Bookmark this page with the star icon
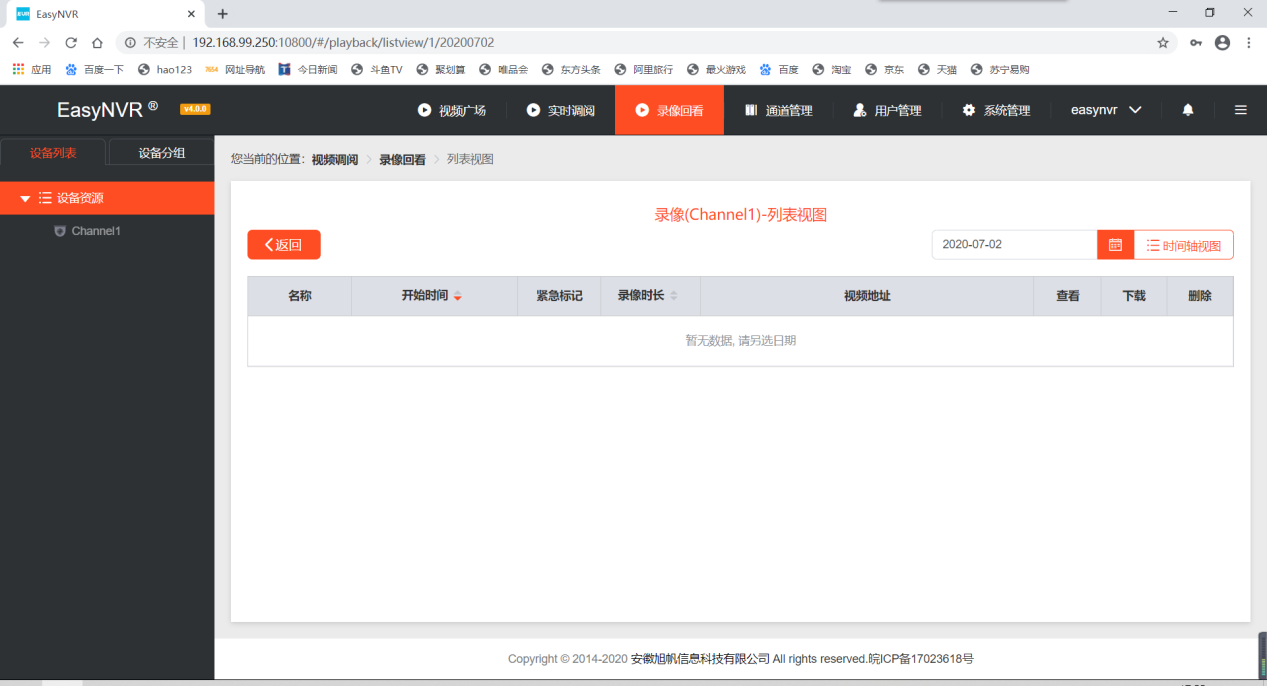 [1163, 43]
